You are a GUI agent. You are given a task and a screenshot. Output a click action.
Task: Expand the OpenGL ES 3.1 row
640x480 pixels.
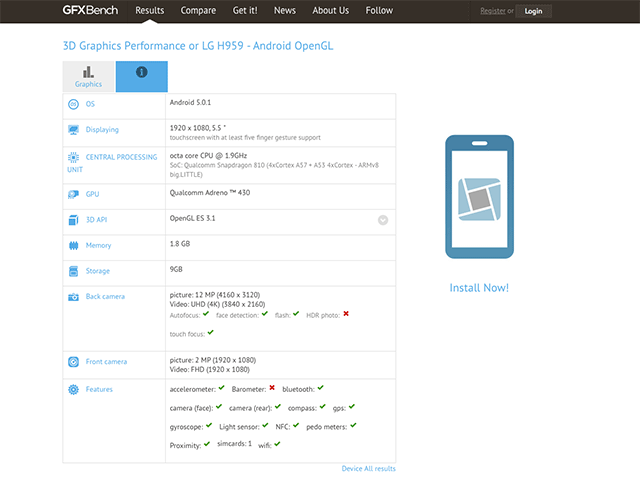tap(383, 220)
